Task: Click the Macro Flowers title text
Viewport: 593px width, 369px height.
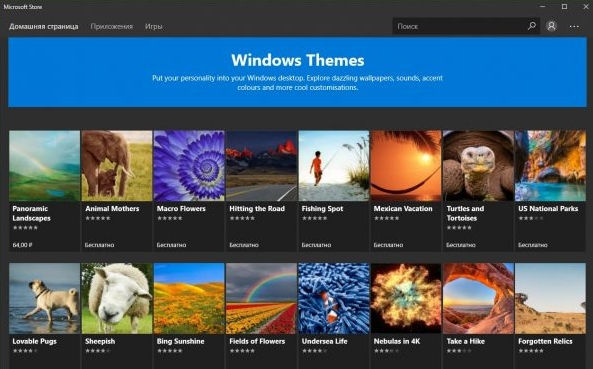Action: (181, 209)
